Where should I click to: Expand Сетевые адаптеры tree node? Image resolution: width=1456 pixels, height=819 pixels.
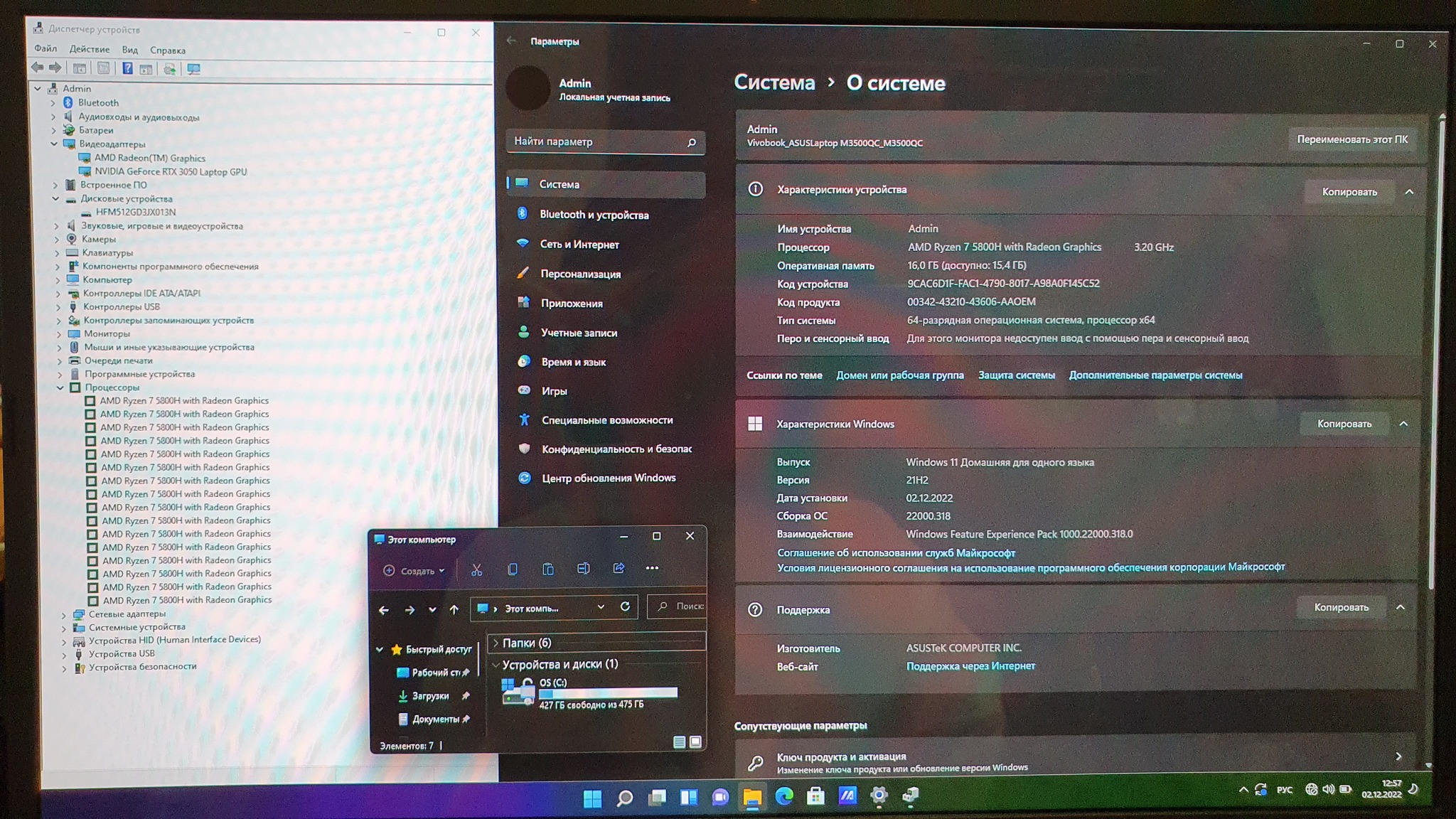63,614
